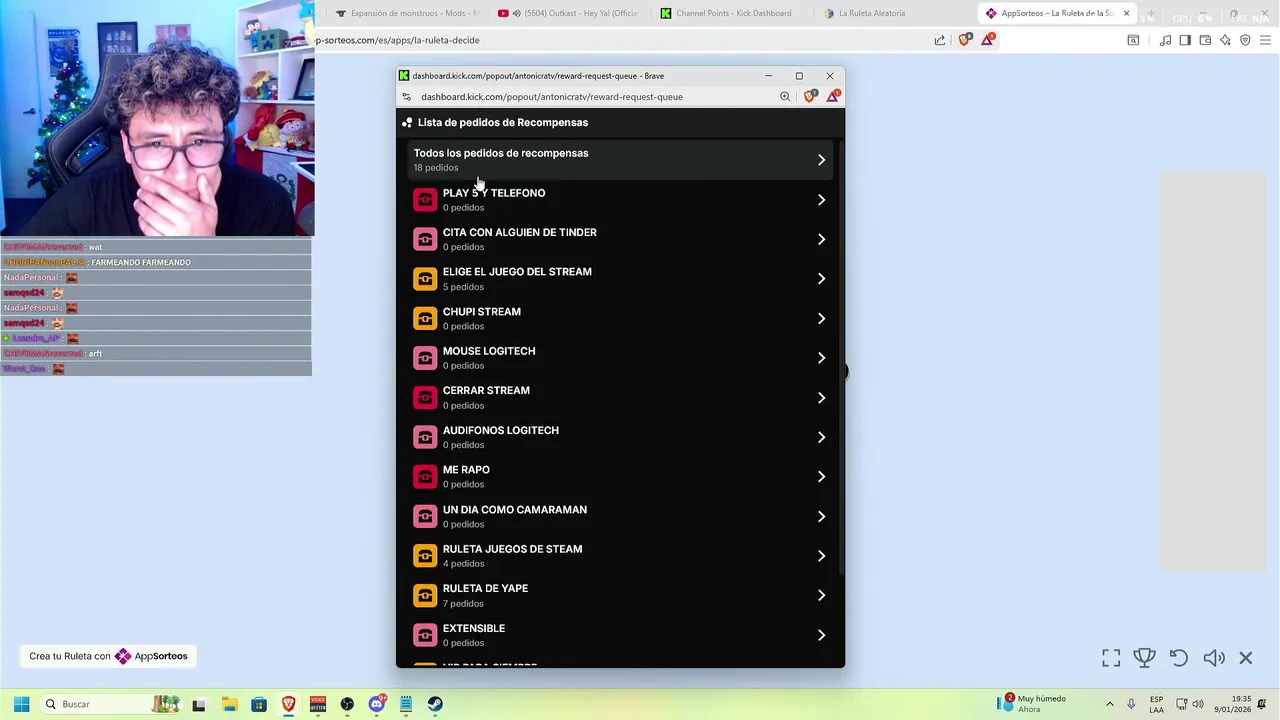
Task: Switch to Outkast Hey Ya YouTube tab
Action: pyautogui.click(x=568, y=13)
